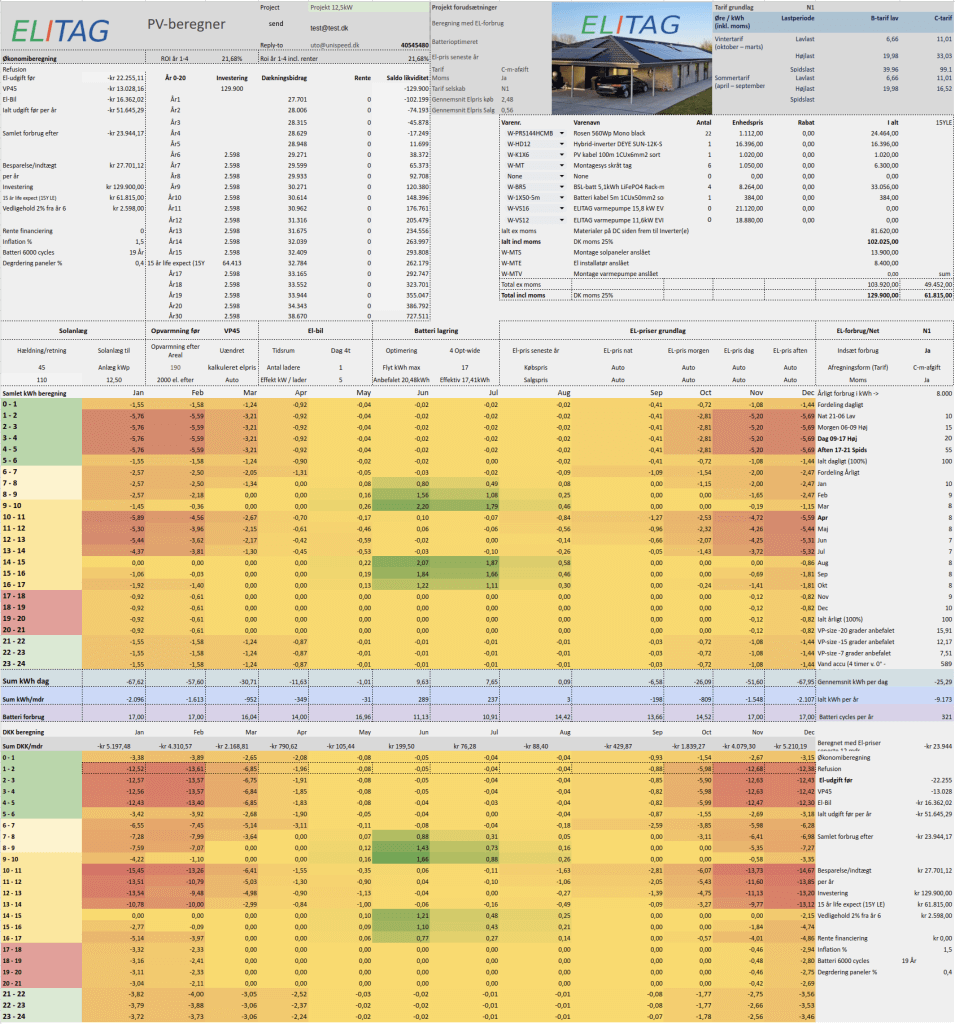Open the W-BR5 battery dropdown

pyautogui.click(x=562, y=186)
